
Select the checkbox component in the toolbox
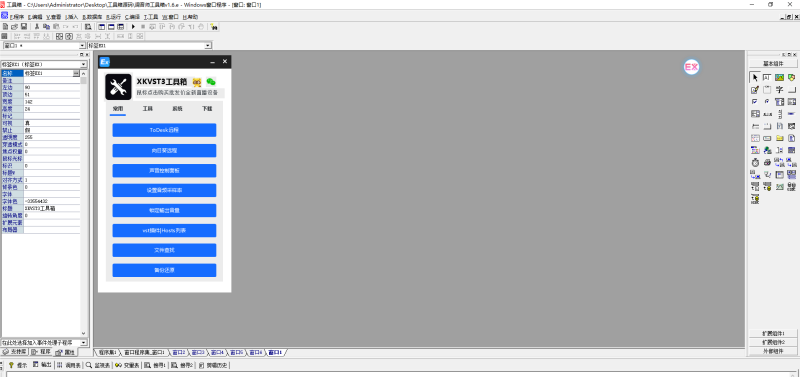click(x=755, y=102)
